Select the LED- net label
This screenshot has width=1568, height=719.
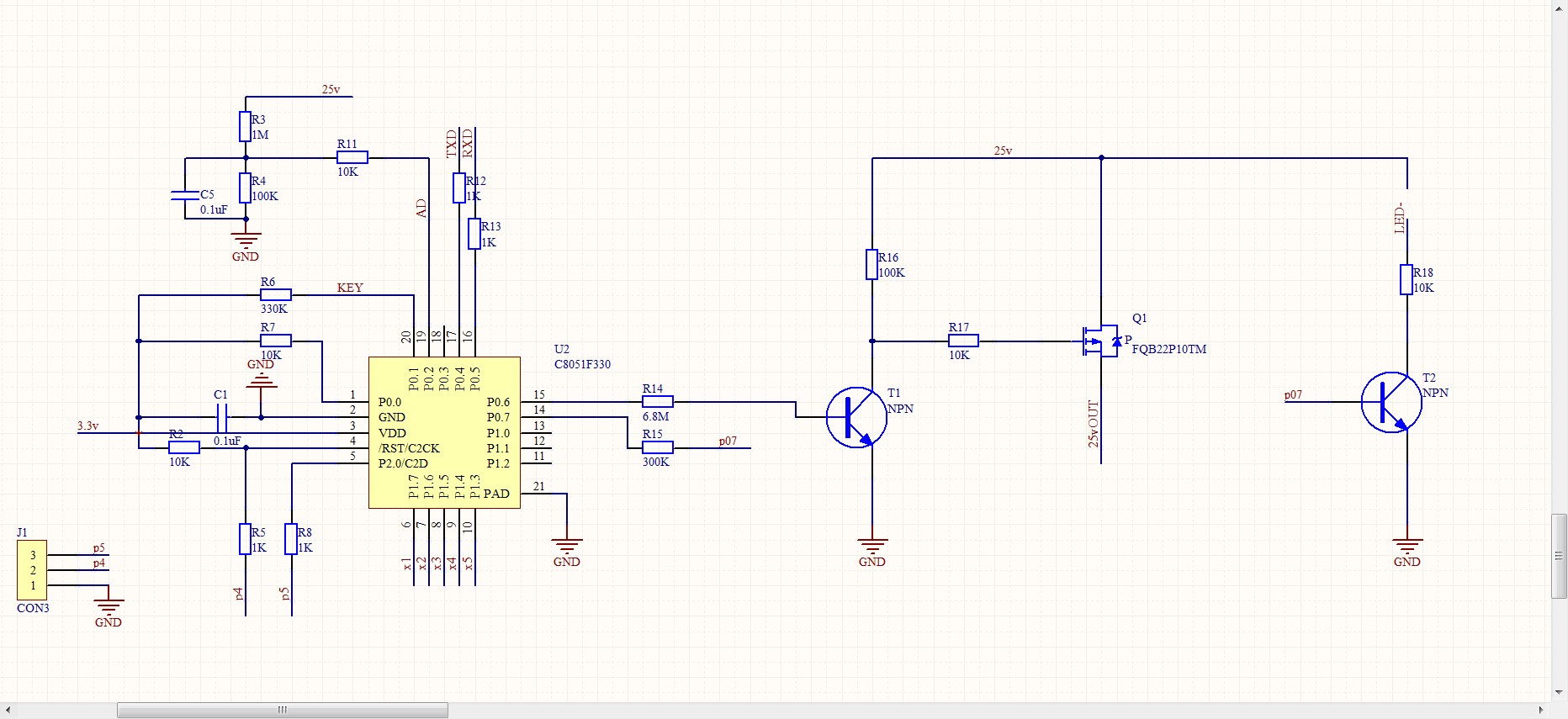click(1400, 218)
